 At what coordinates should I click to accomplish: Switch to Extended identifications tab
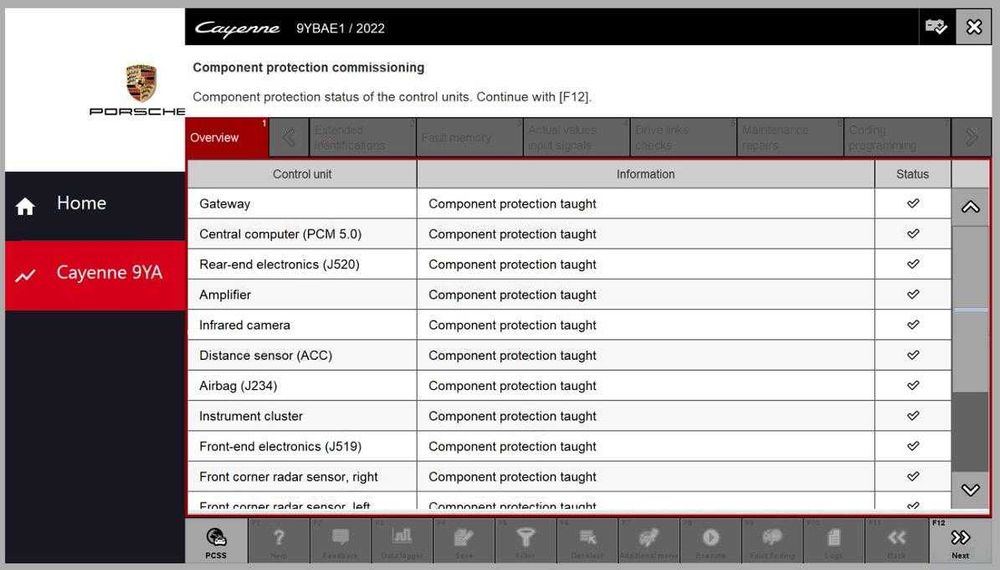coord(362,137)
